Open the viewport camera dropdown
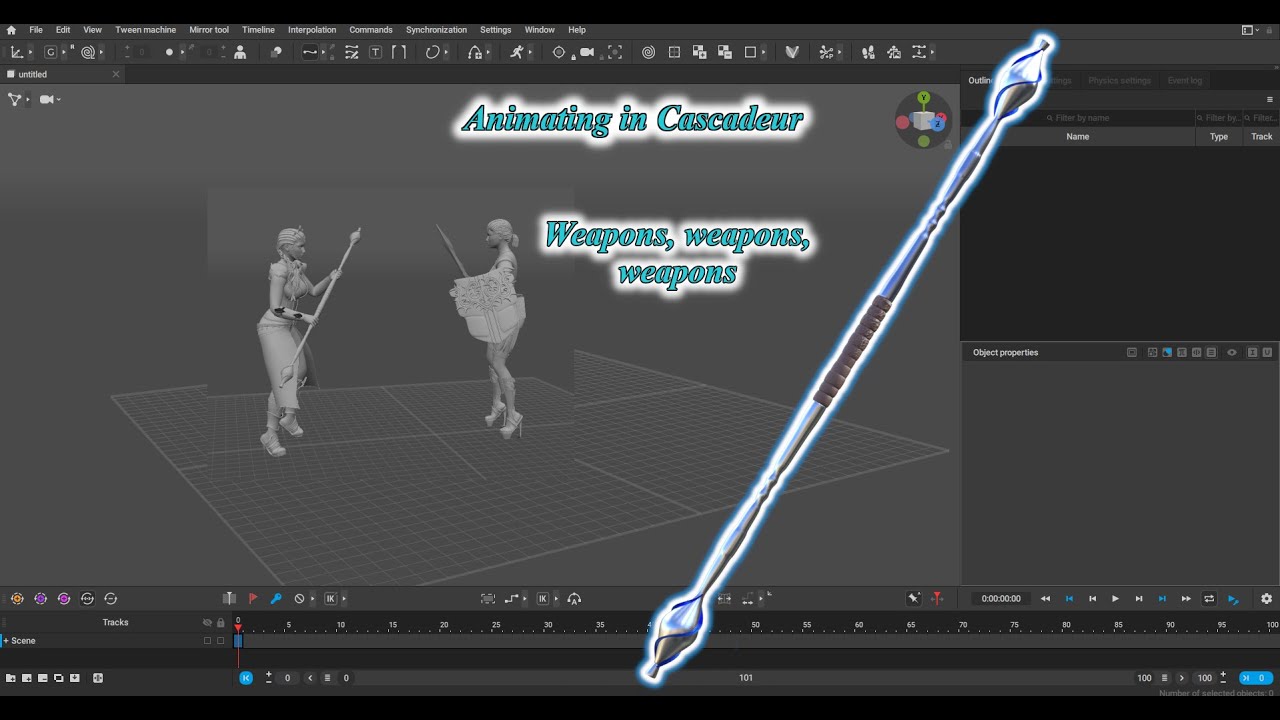 point(59,99)
